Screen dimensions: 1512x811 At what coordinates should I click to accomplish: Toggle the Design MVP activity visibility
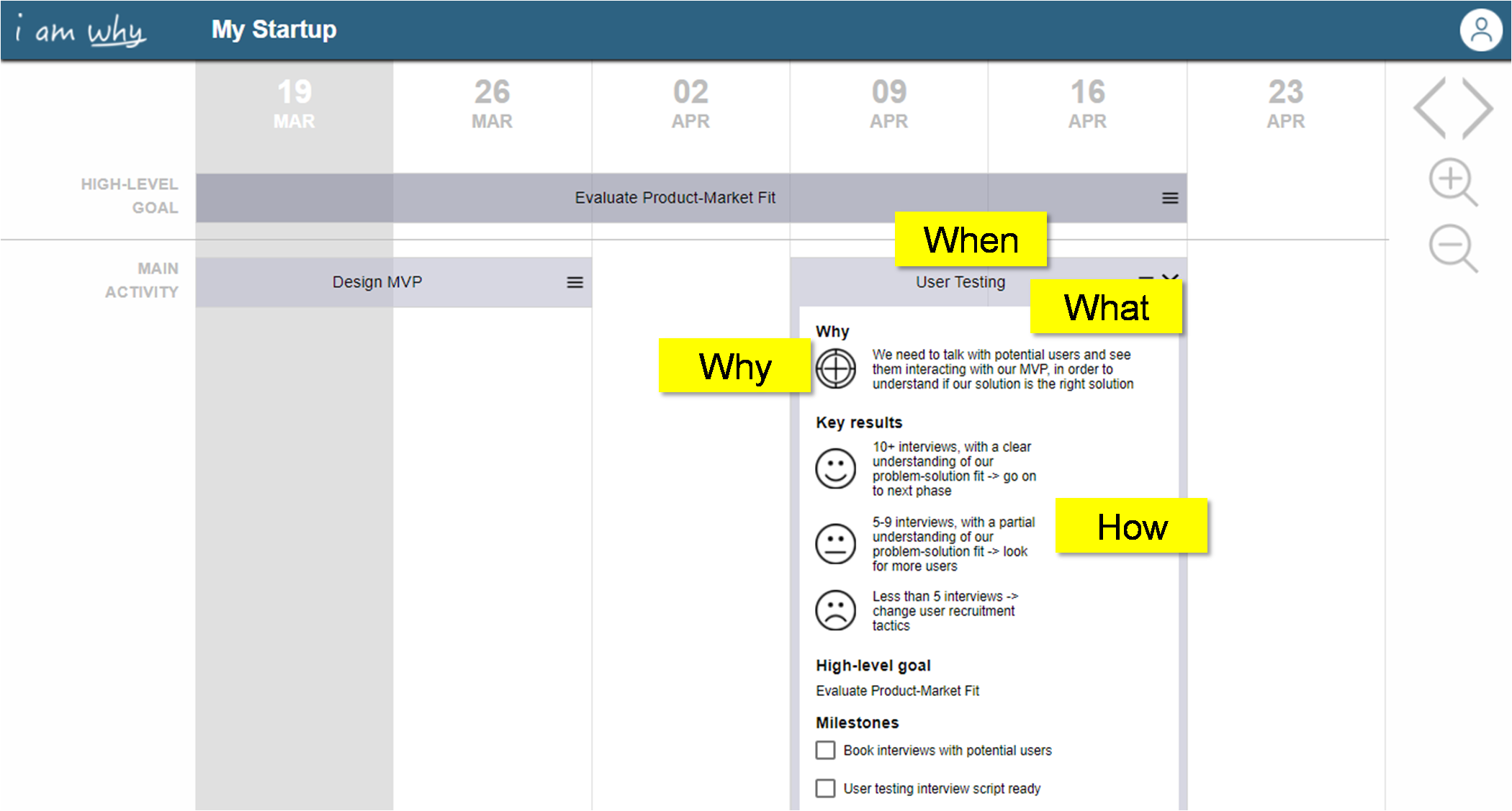click(x=575, y=282)
